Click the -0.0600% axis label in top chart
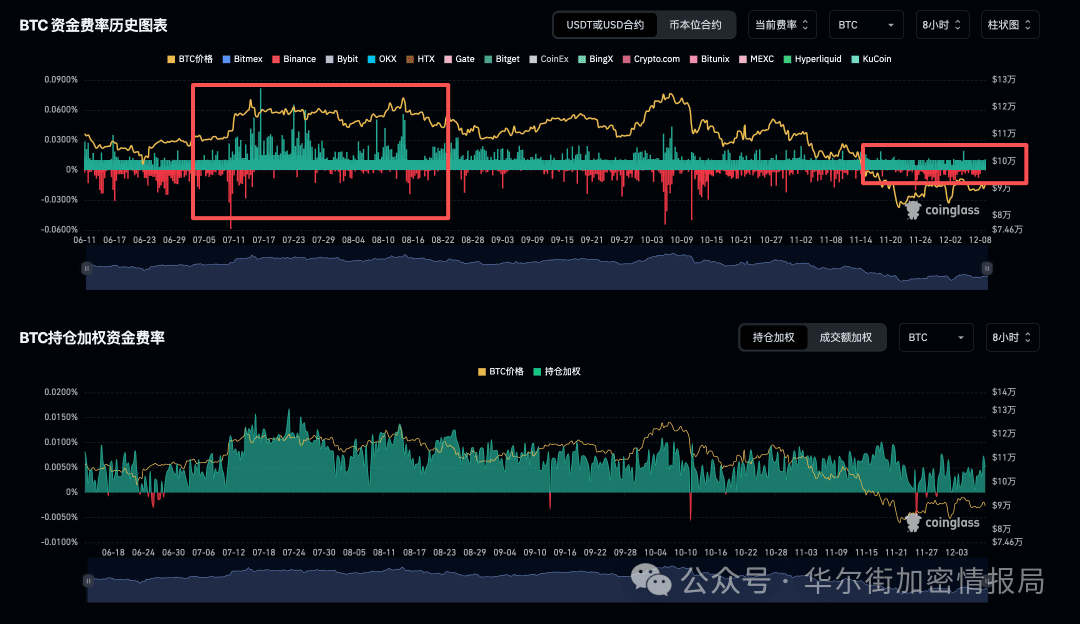 click(x=59, y=230)
